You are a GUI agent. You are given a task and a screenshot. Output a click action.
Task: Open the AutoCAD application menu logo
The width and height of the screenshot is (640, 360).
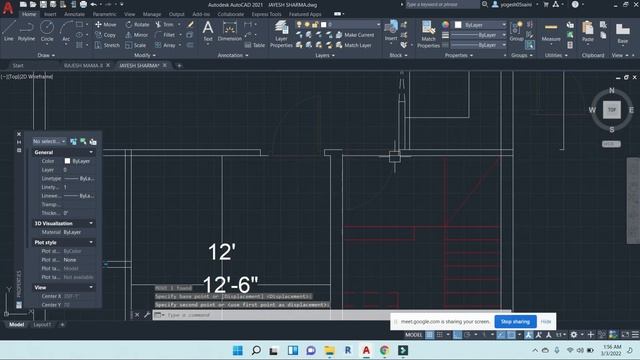[8, 7]
